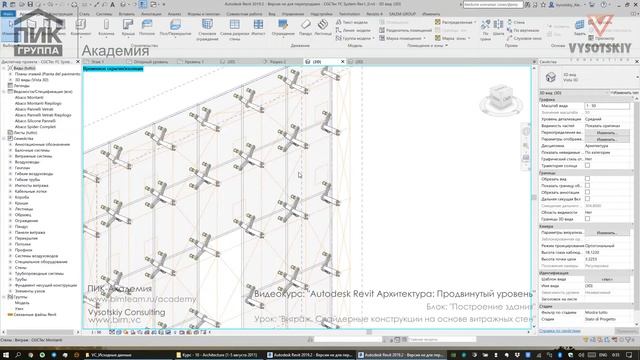Select the Ramp (Пандус) tool icon

coord(305,24)
